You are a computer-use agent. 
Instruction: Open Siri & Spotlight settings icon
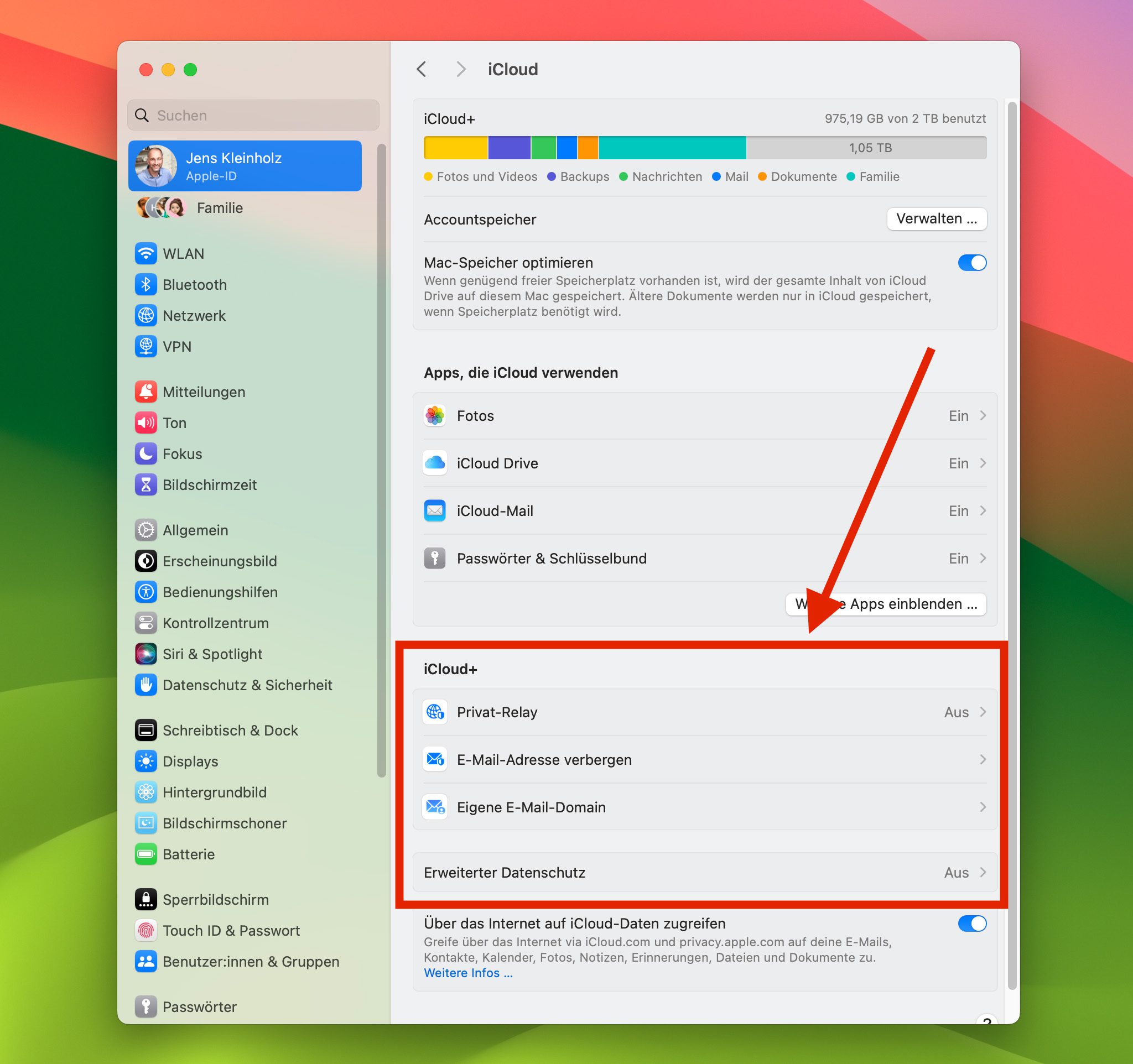coord(146,653)
